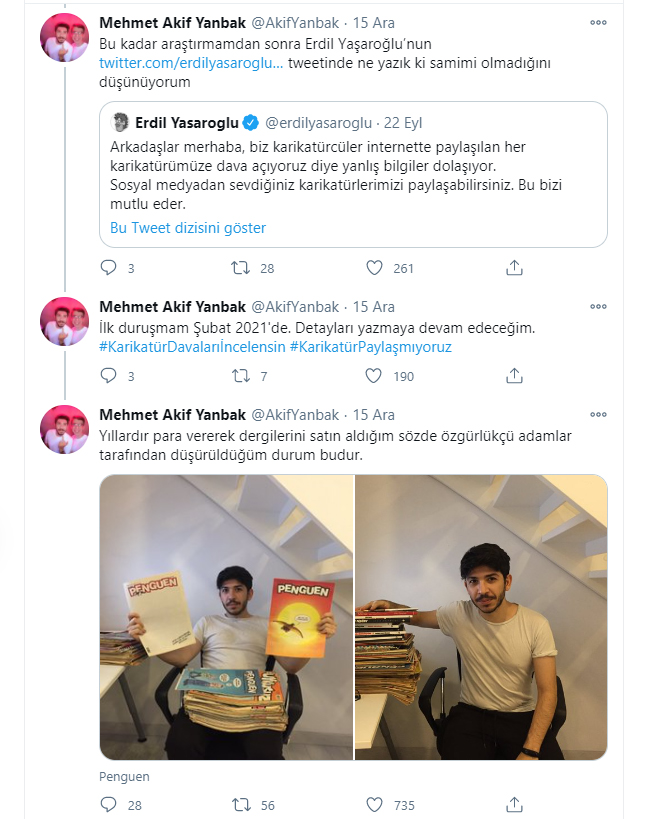Open more options on first tweet
This screenshot has height=819, width=650.
[x=598, y=22]
